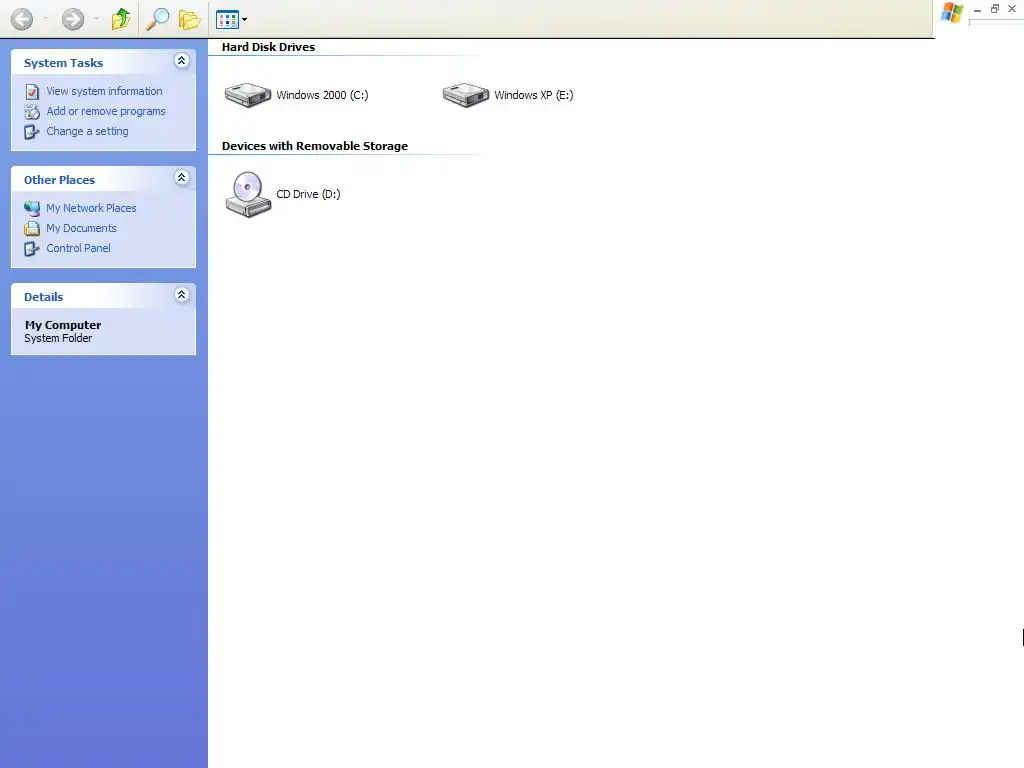The width and height of the screenshot is (1024, 768).
Task: Minimize the window
Action: tap(977, 9)
